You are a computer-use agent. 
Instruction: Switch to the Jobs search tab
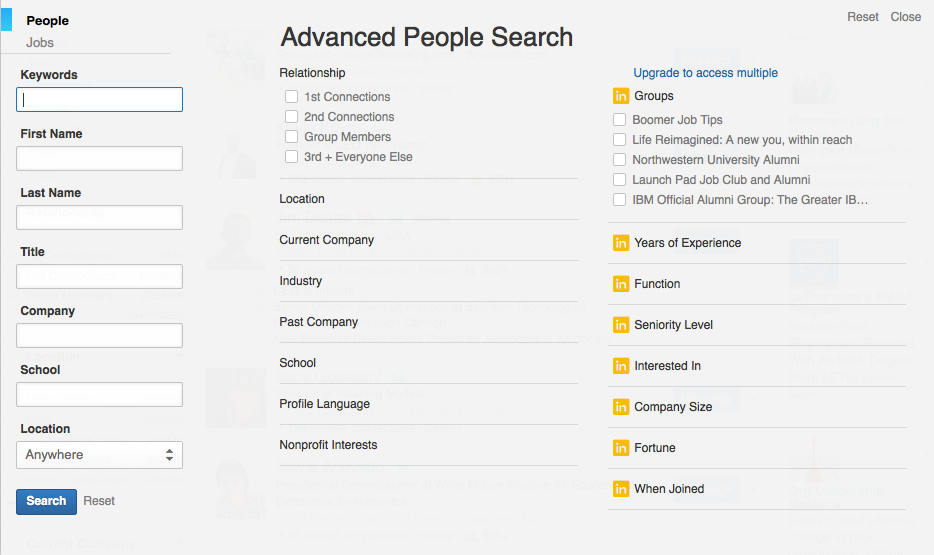40,43
